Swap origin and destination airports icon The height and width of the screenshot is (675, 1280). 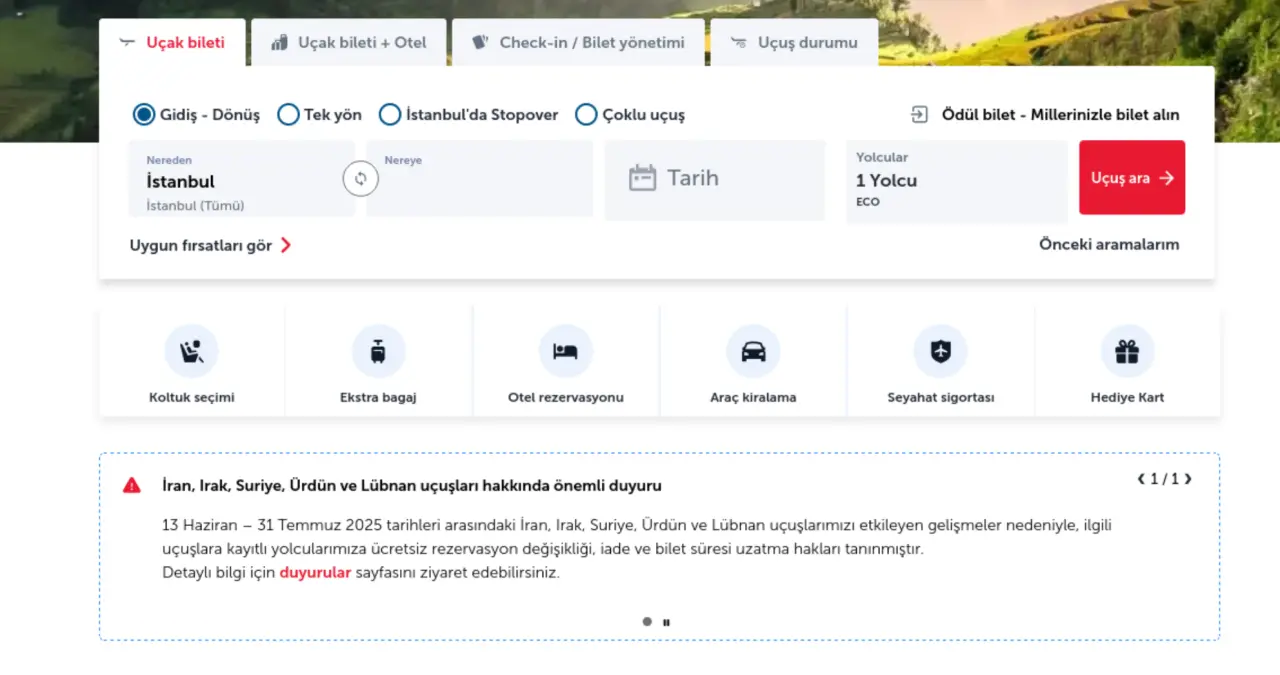tap(361, 179)
